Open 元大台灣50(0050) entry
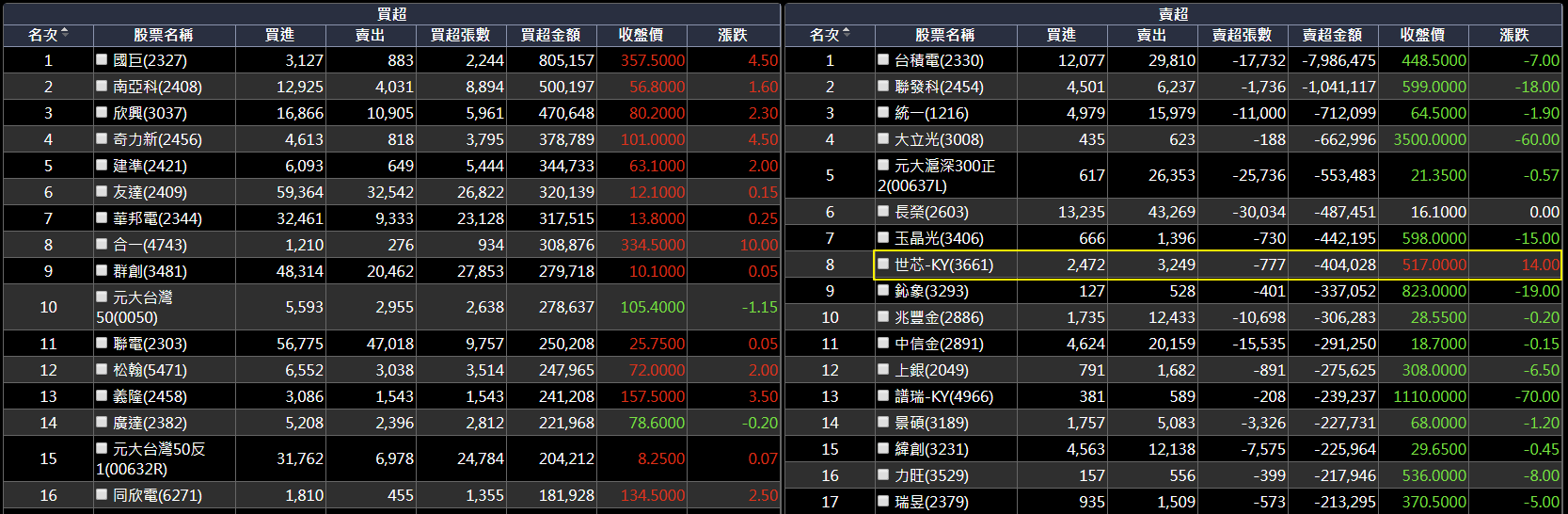This screenshot has height=514, width=1568. click(x=134, y=307)
